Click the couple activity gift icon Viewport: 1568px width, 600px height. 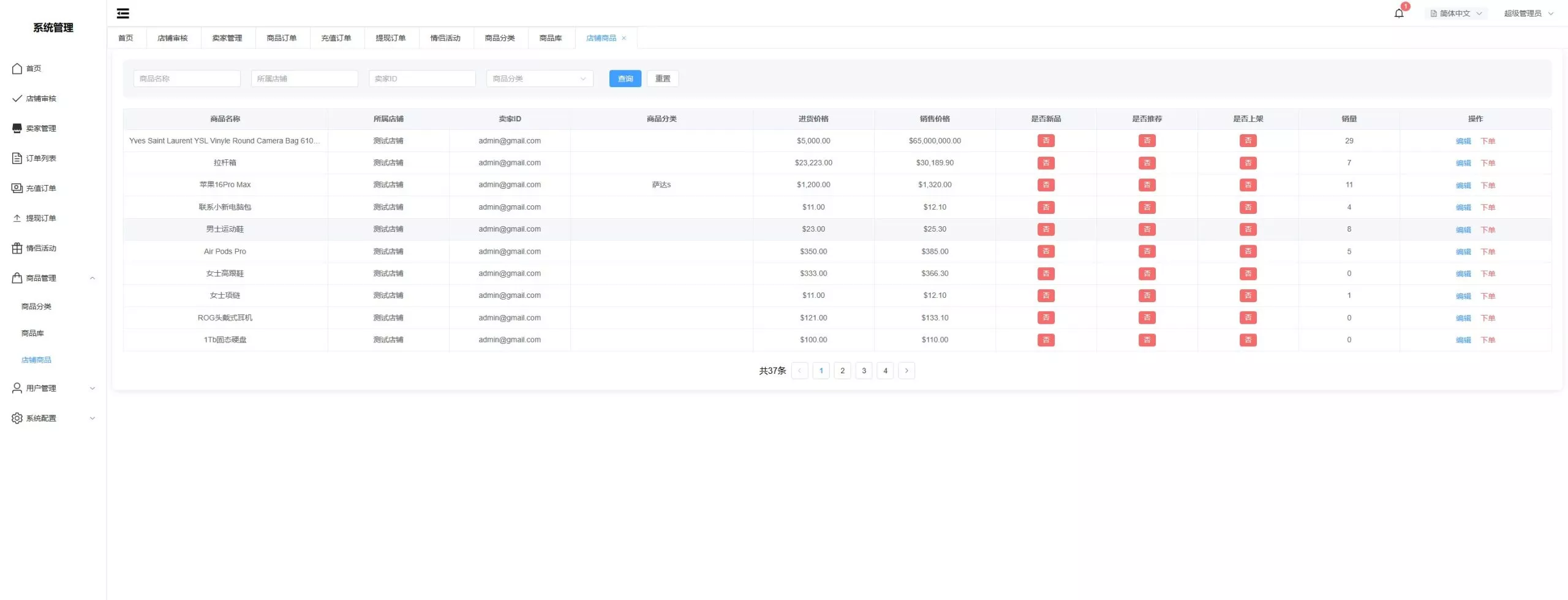point(17,248)
